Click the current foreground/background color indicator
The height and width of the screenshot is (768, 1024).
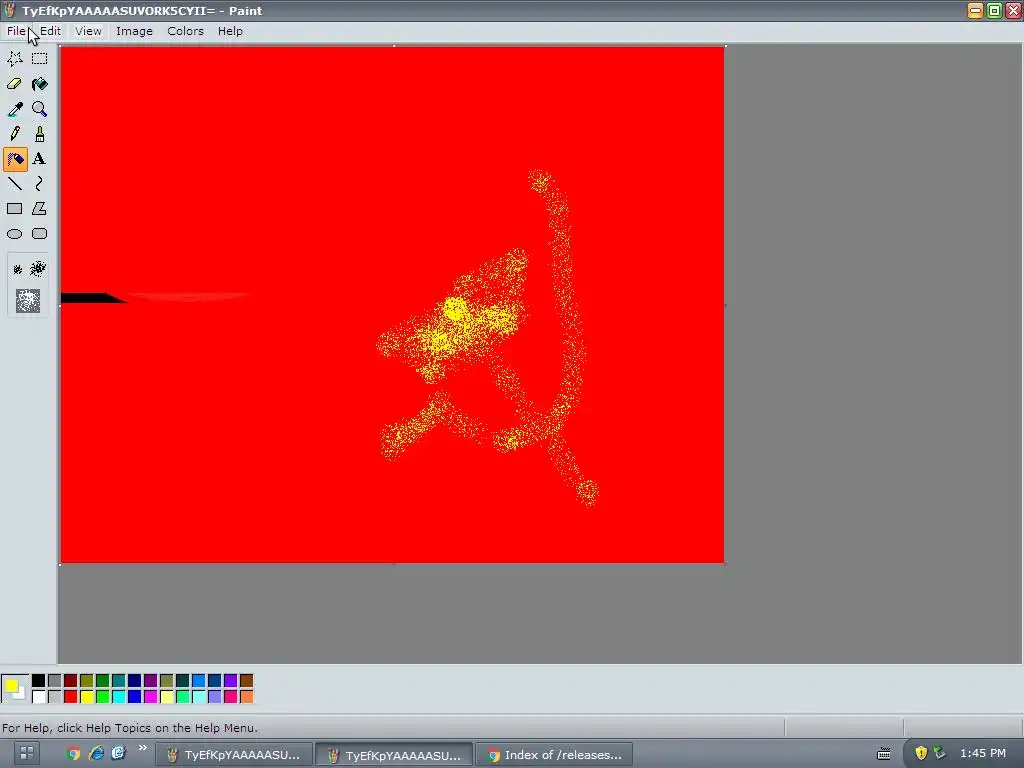pyautogui.click(x=14, y=688)
